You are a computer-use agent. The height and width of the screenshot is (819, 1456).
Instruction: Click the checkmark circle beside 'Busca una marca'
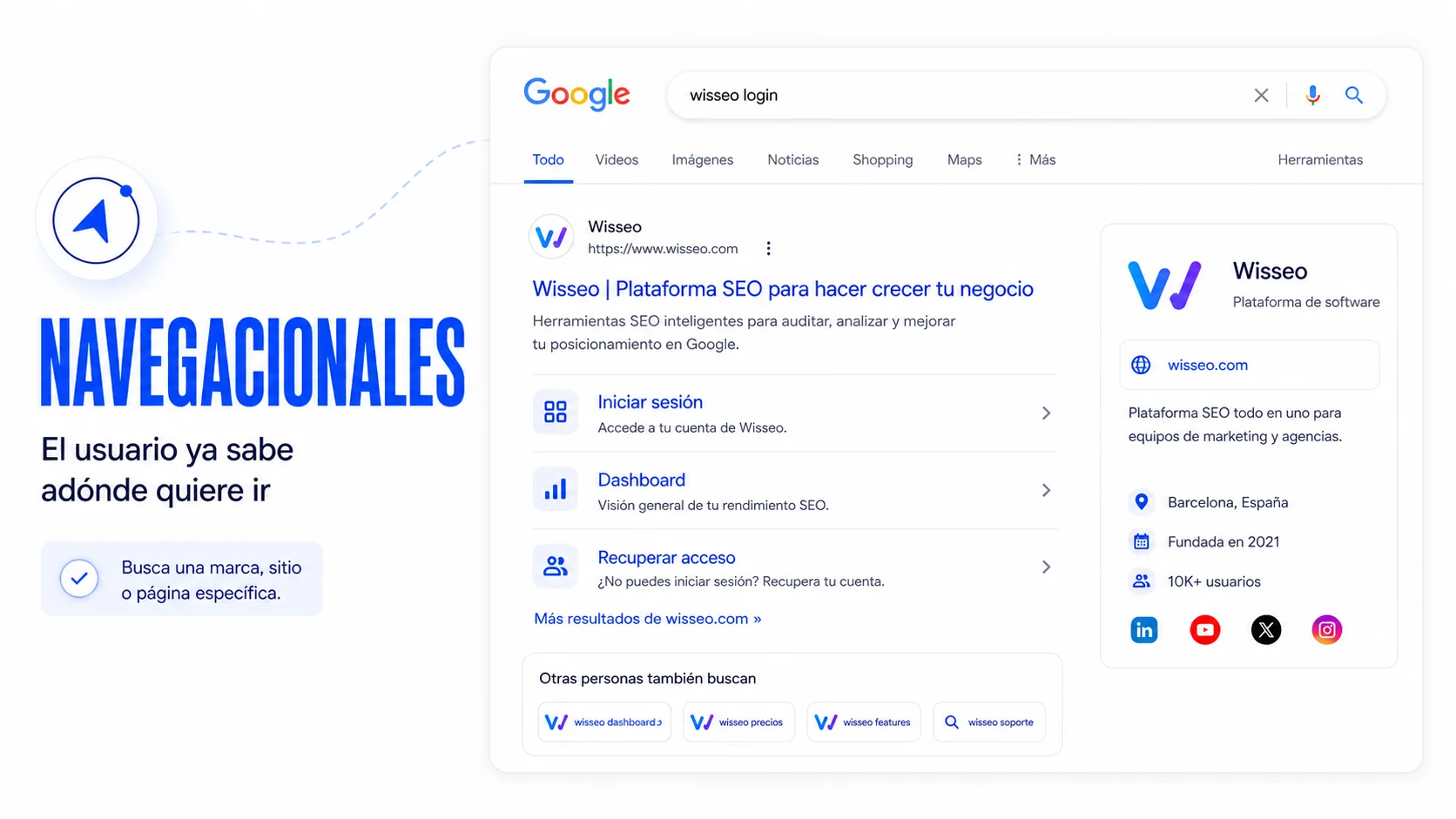tap(78, 579)
